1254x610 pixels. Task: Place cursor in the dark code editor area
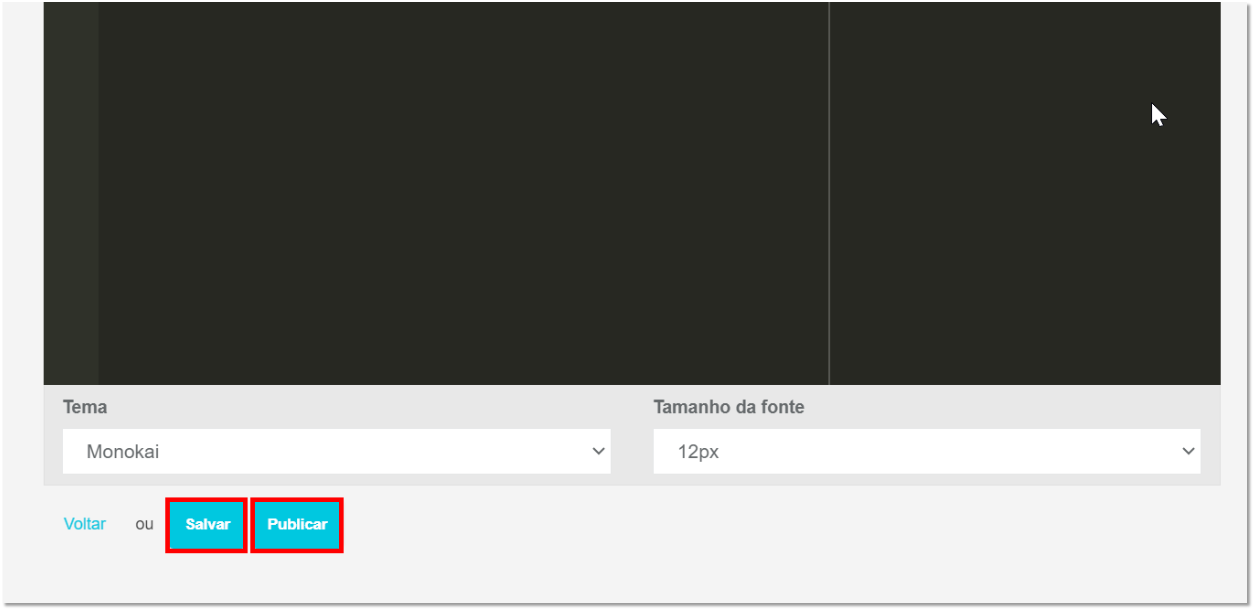coord(463,193)
